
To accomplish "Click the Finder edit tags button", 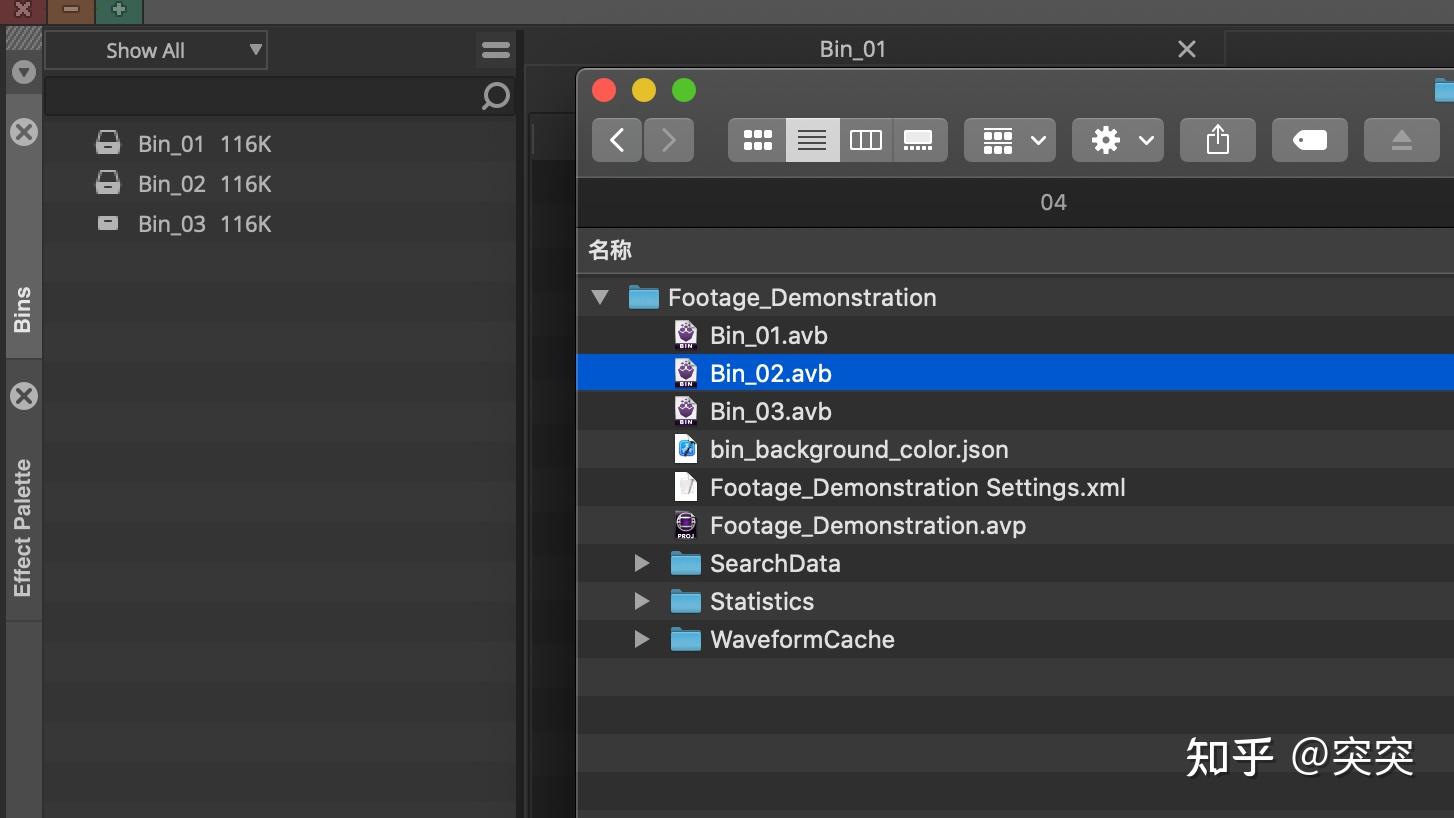I will [x=1309, y=141].
